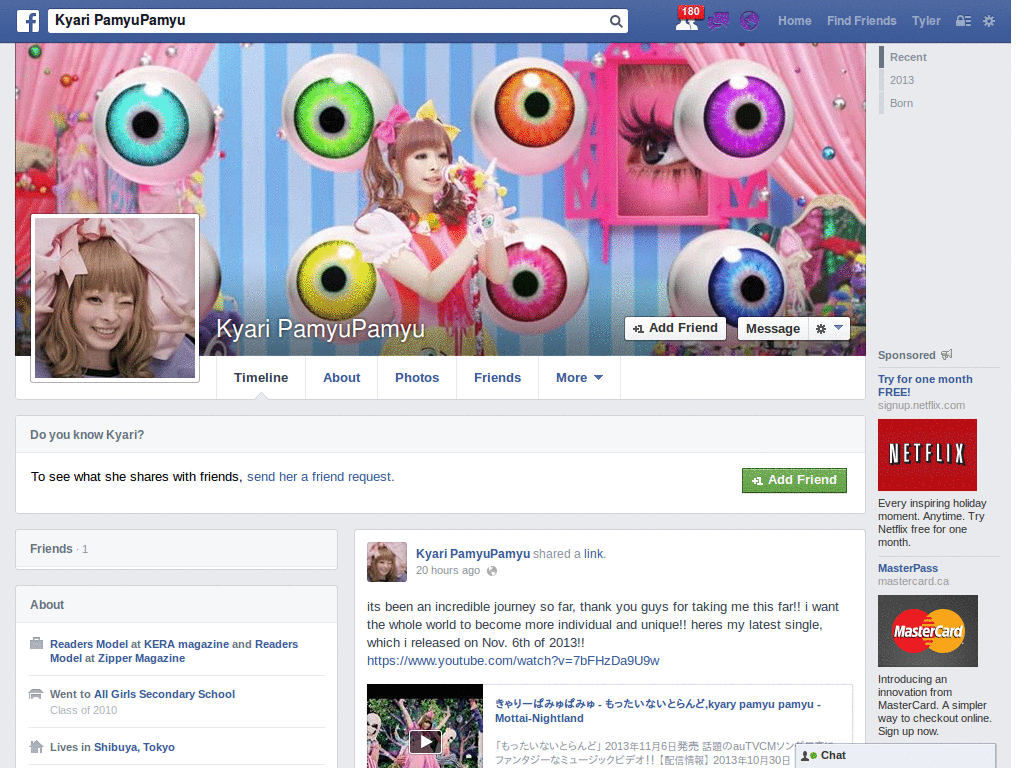This screenshot has width=1024, height=768.
Task: Click Add Friend on cover photo
Action: pyautogui.click(x=676, y=328)
